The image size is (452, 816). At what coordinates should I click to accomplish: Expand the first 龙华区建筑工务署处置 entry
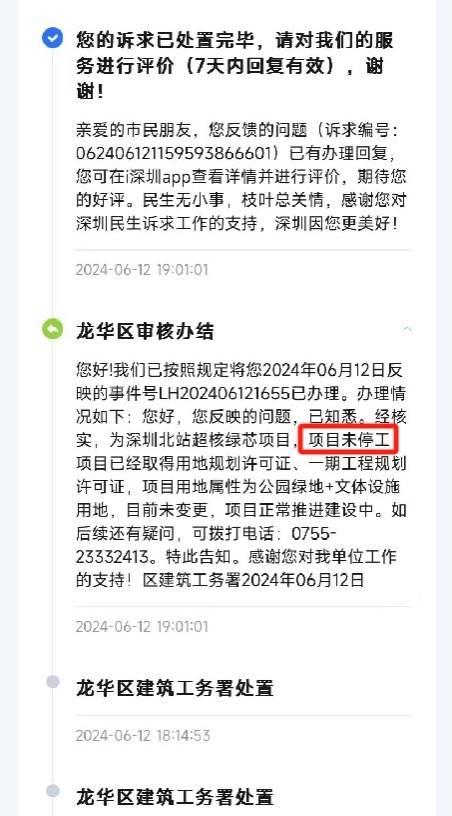click(175, 688)
